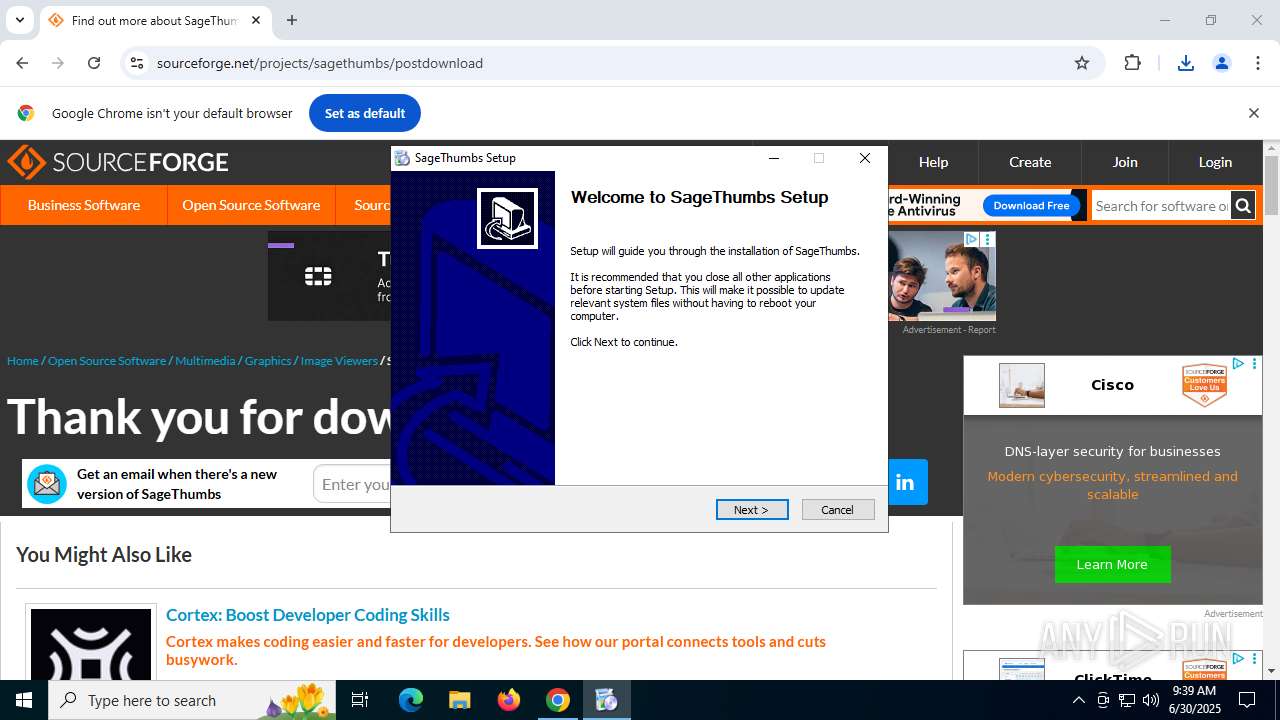The height and width of the screenshot is (720, 1280).
Task: Go back in Chrome
Action: tap(22, 63)
